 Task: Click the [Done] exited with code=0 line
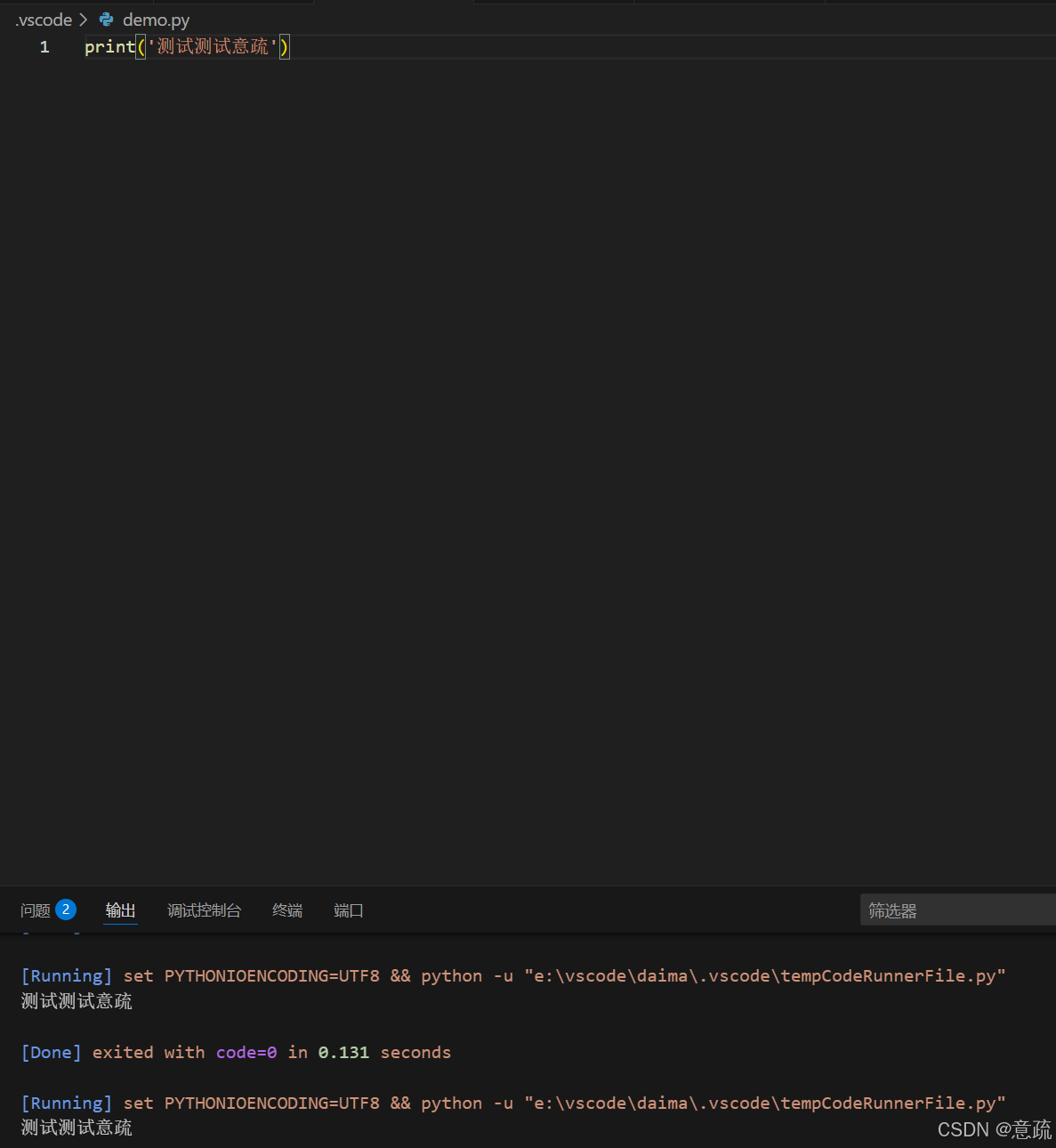(x=236, y=1052)
